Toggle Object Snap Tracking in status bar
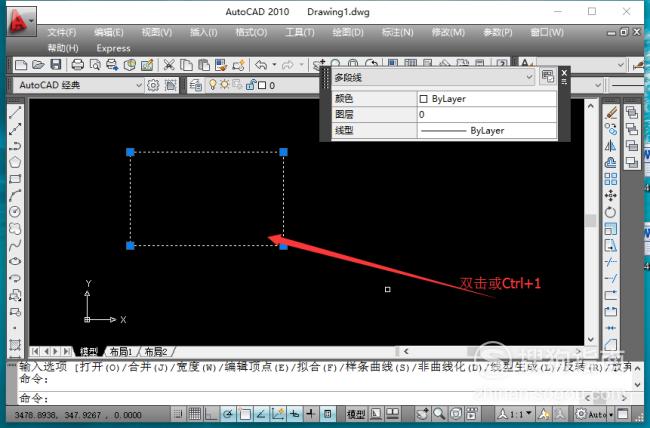650x428 pixels. pyautogui.click(x=261, y=413)
